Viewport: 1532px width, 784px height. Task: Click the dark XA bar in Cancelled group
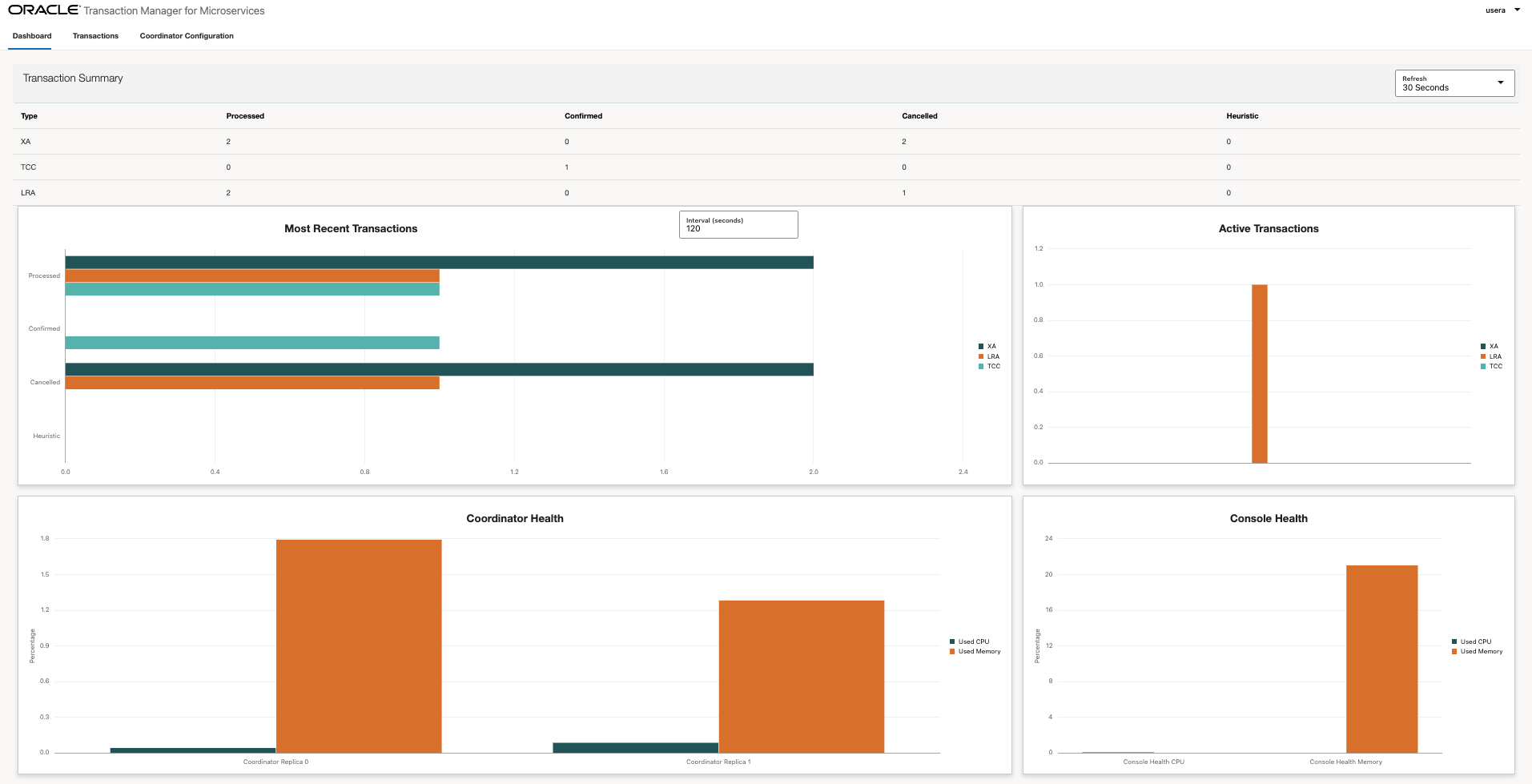(x=440, y=369)
